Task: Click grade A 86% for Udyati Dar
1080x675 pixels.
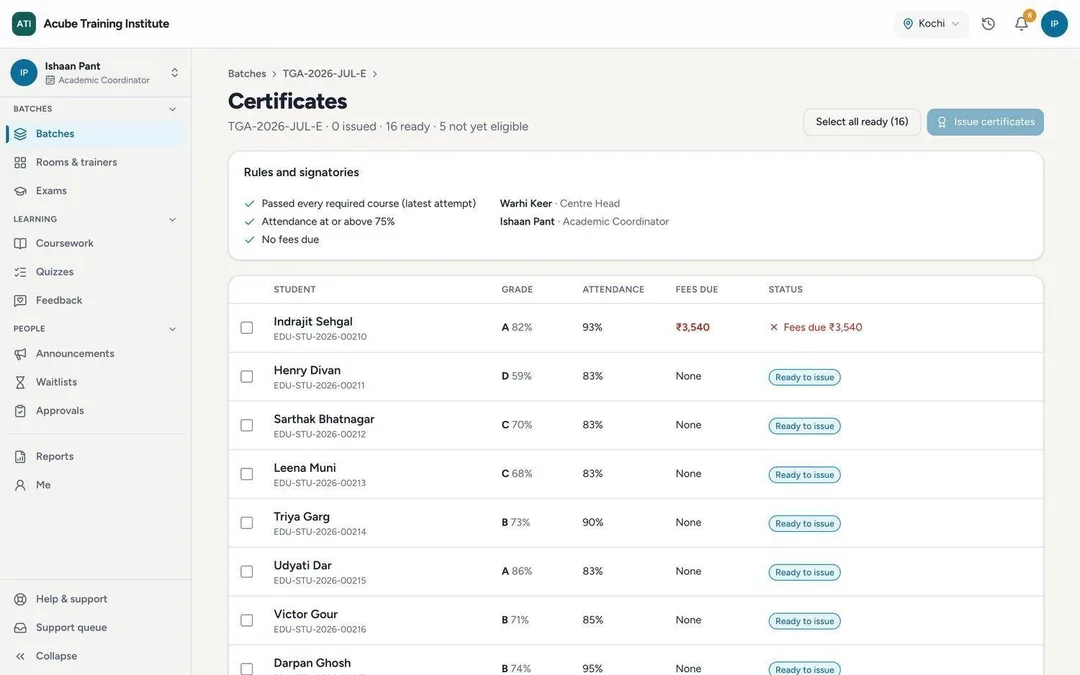Action: pos(517,571)
